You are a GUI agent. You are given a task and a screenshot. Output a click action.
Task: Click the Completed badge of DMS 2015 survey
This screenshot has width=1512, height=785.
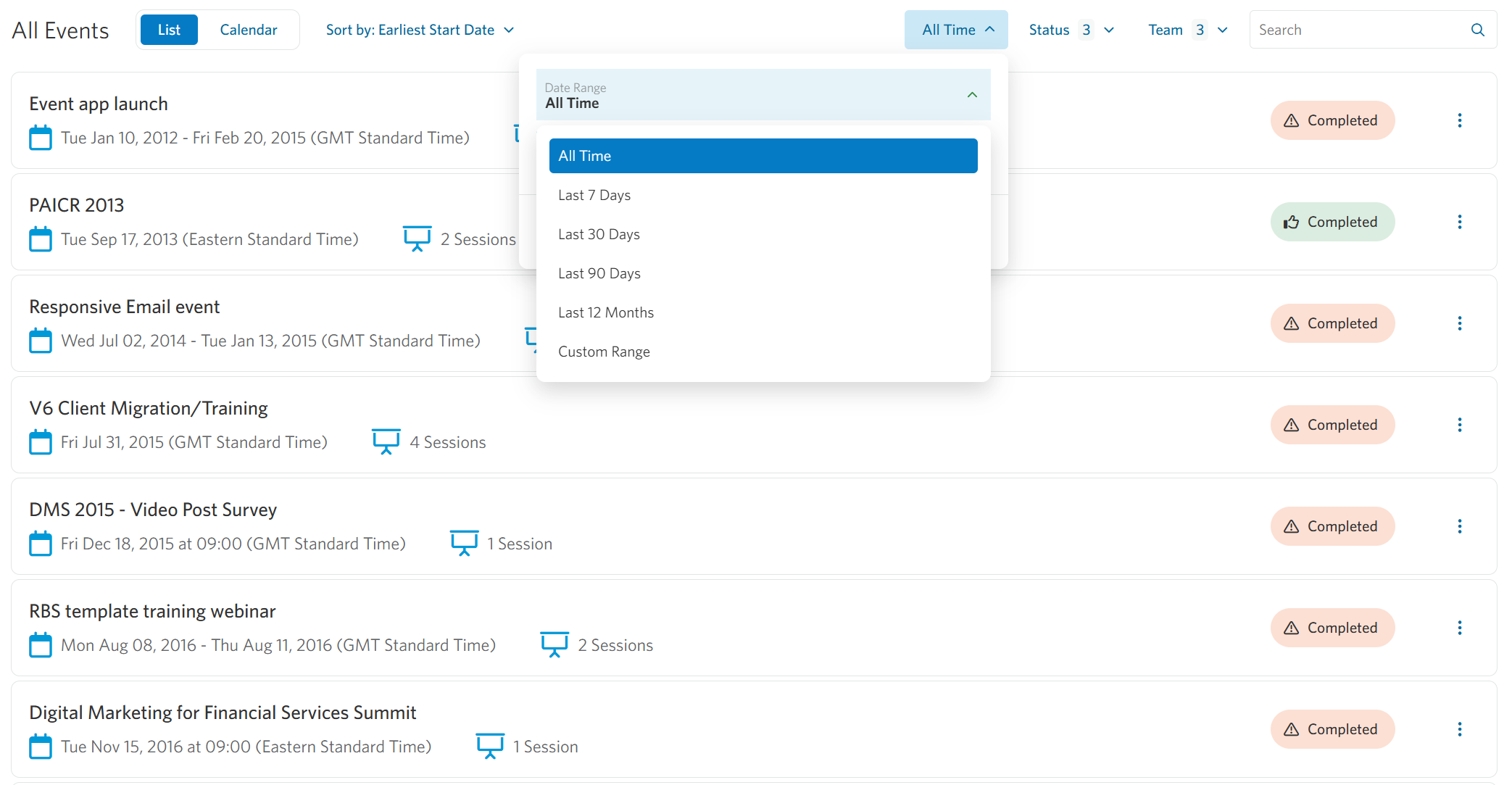[x=1332, y=526]
